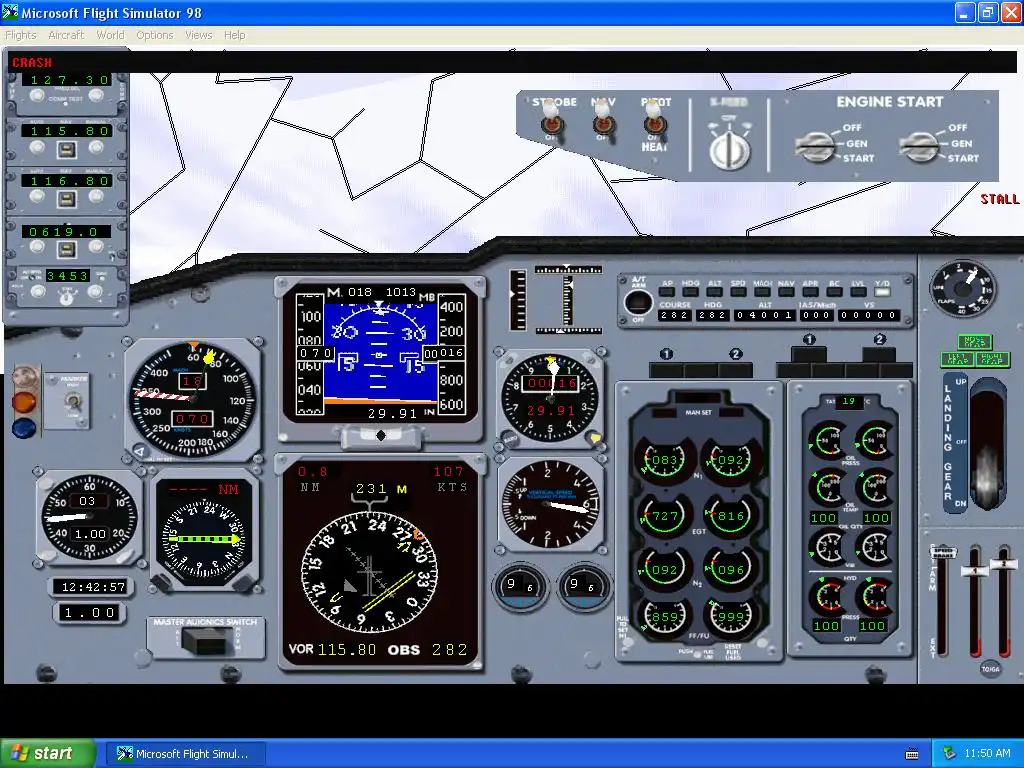Click the NAV2 116.80 ident button
The height and width of the screenshot is (768, 1024).
click(x=65, y=199)
